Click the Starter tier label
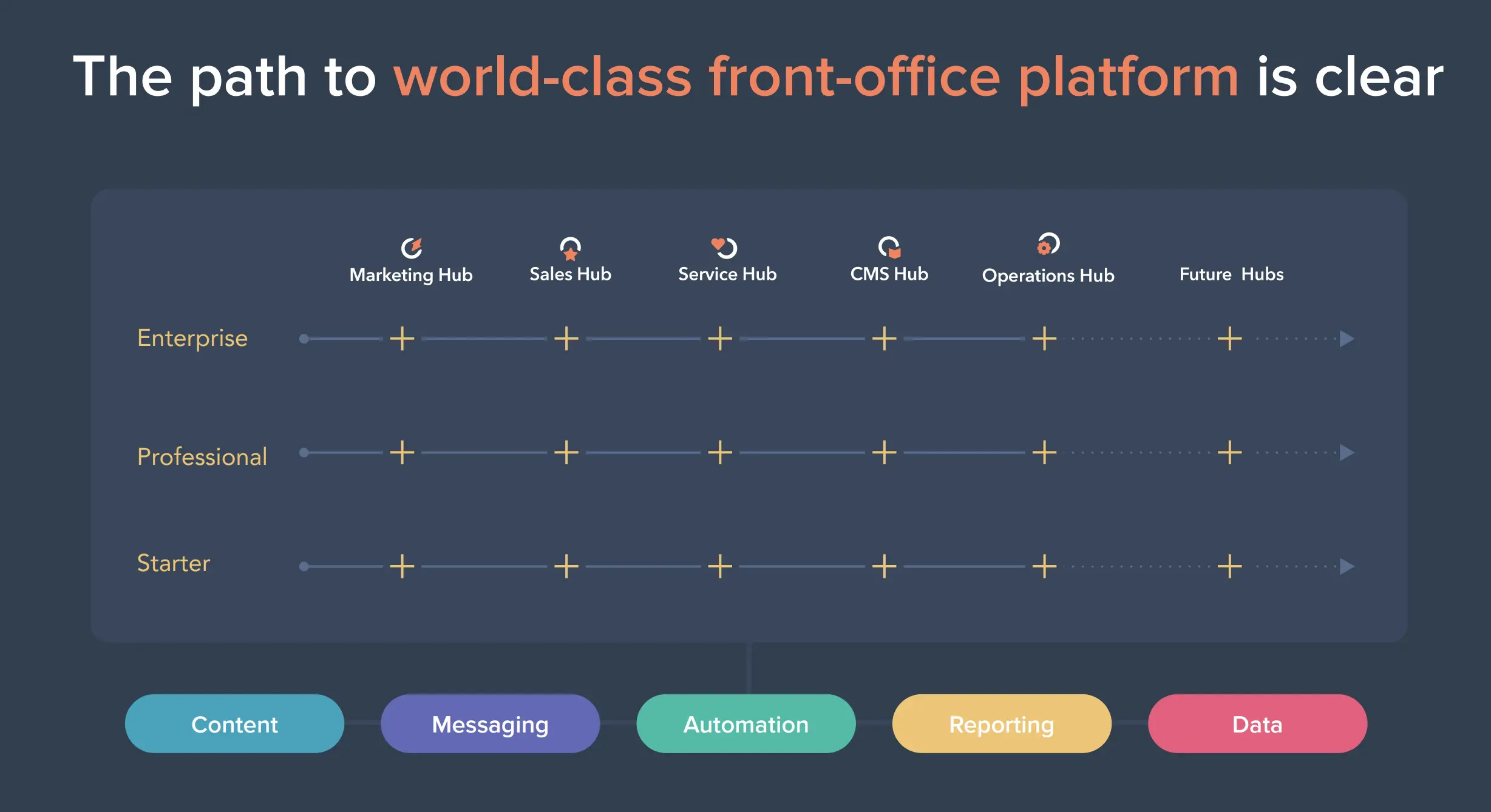This screenshot has height=812, width=1491. click(174, 563)
